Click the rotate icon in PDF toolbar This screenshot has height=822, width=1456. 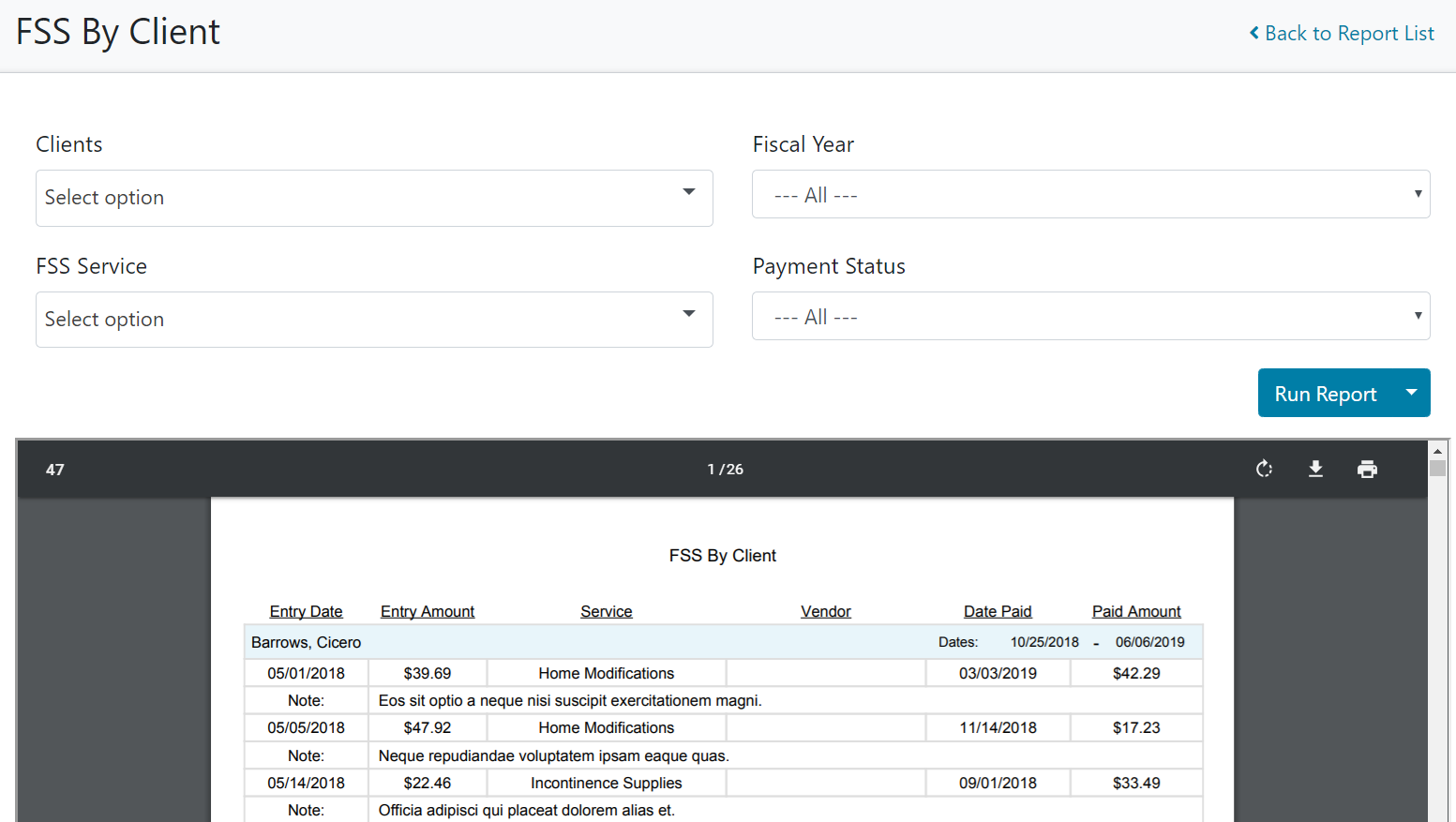[x=1264, y=469]
